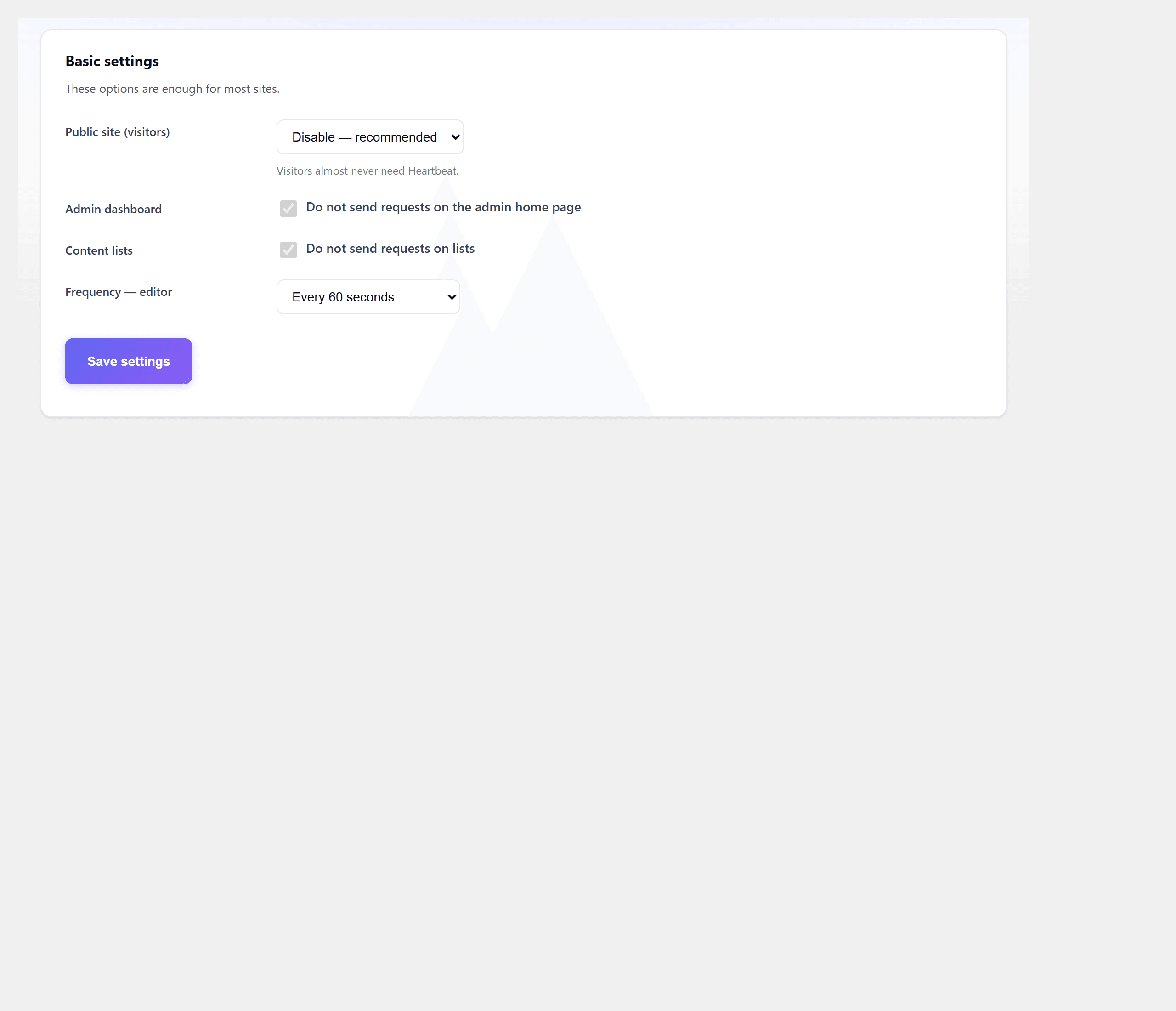Toggle the Admin dashboard requests checkbox
This screenshot has height=1011, width=1176.
point(288,208)
